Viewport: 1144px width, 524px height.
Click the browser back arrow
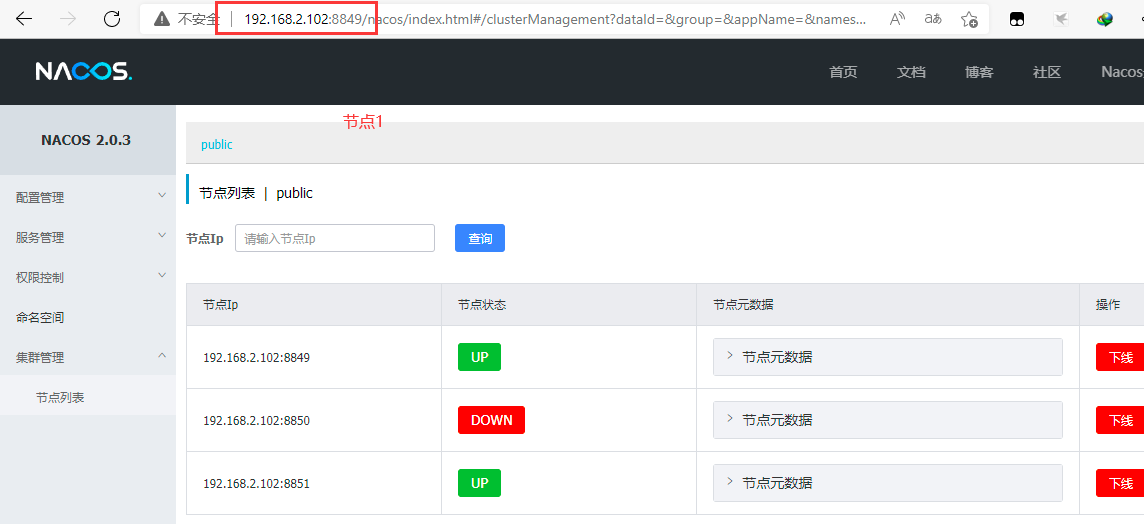tap(24, 19)
